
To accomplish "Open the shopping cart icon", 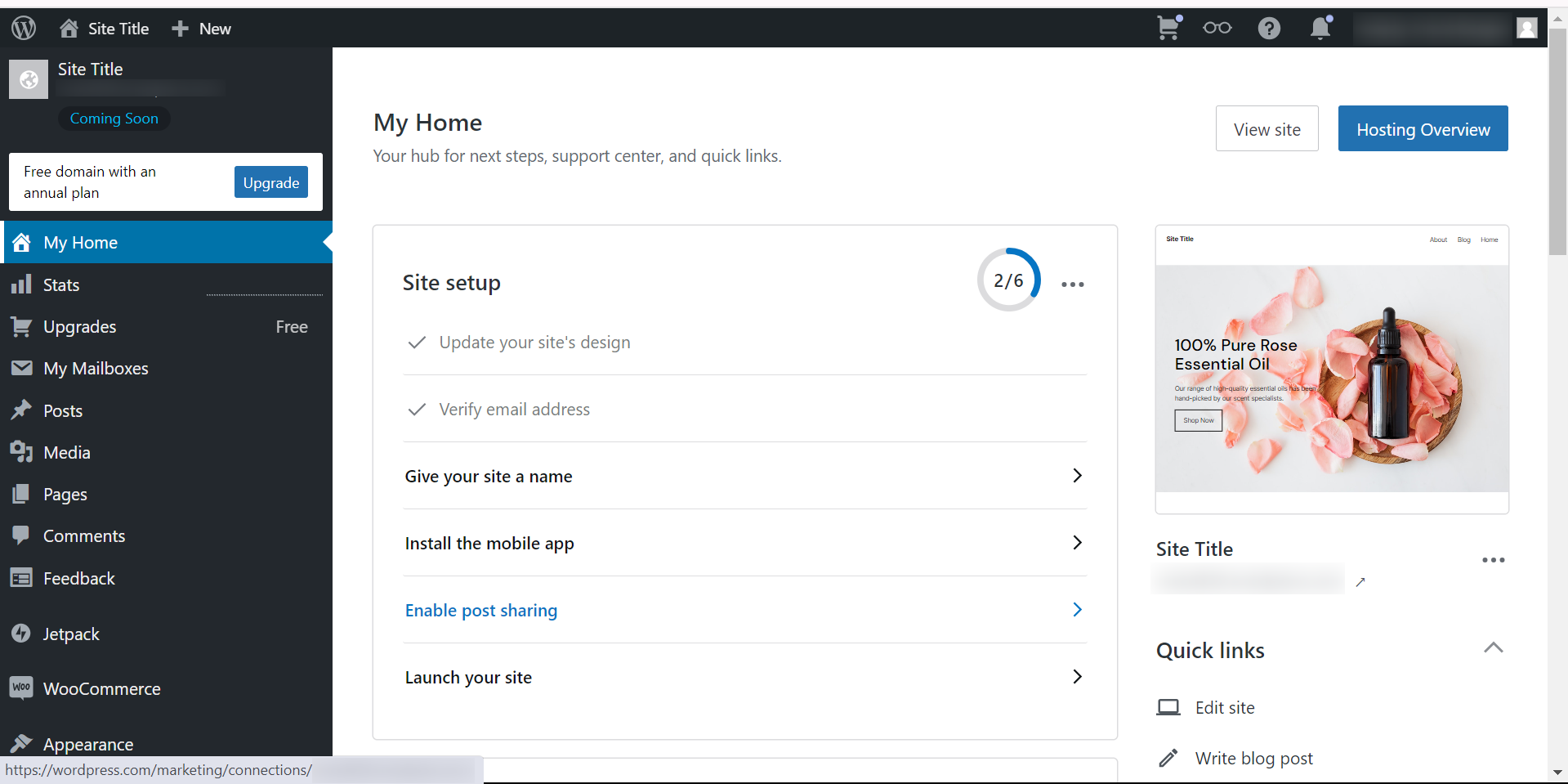I will click(1168, 28).
